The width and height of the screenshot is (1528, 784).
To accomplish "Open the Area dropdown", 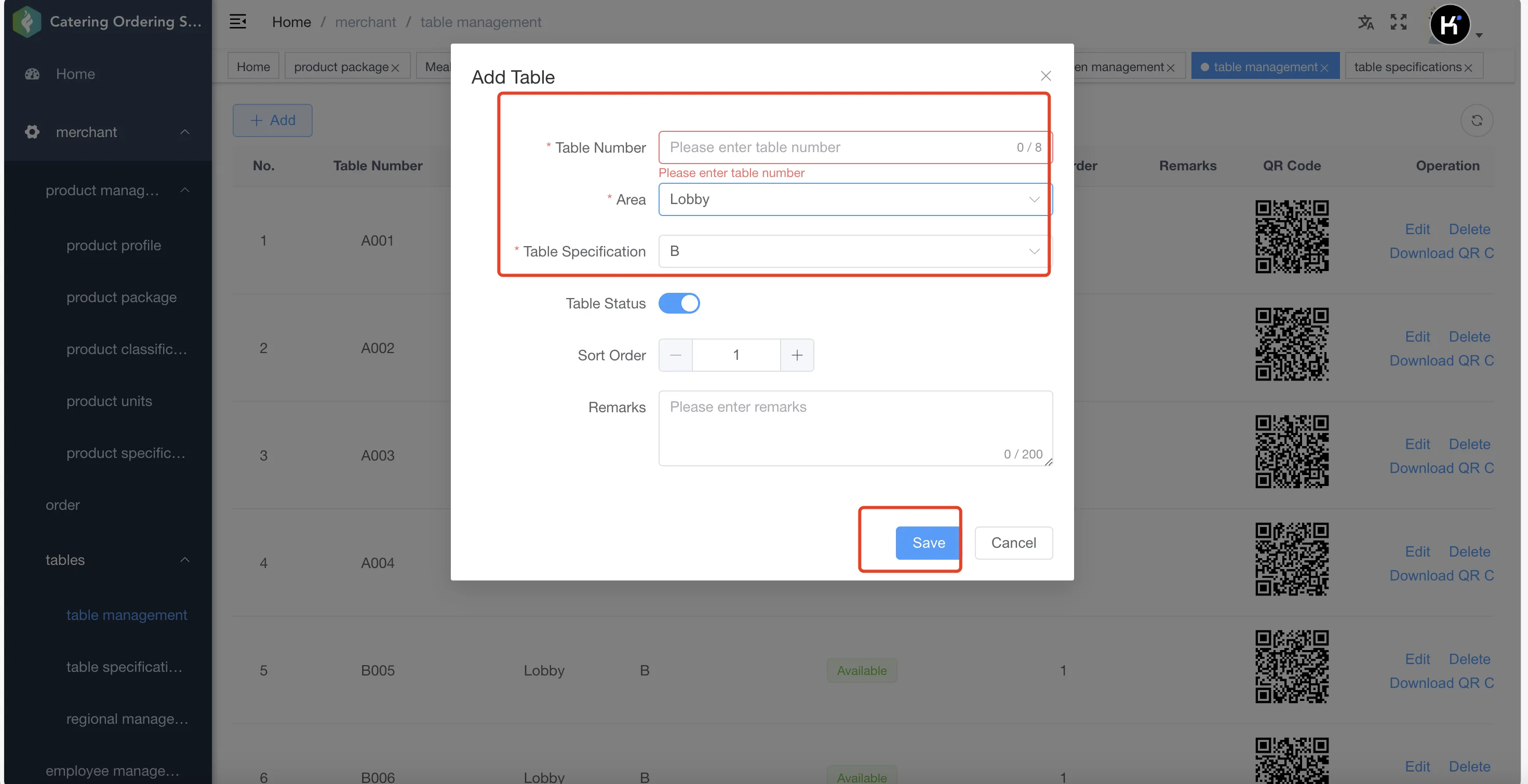I will click(855, 199).
